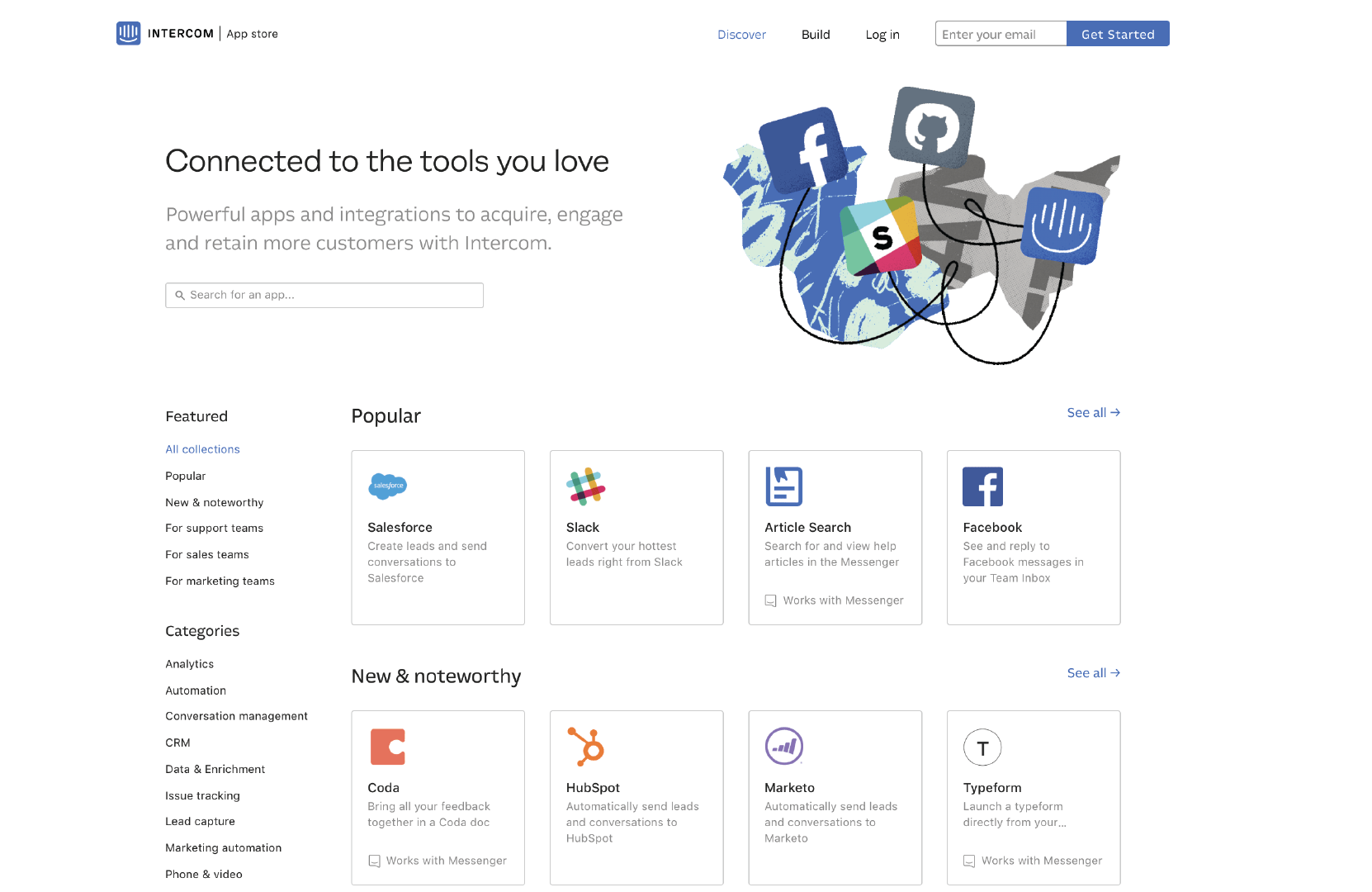Screen dimensions: 1372x892
Task: Focus the email entry field
Action: click(x=1001, y=34)
